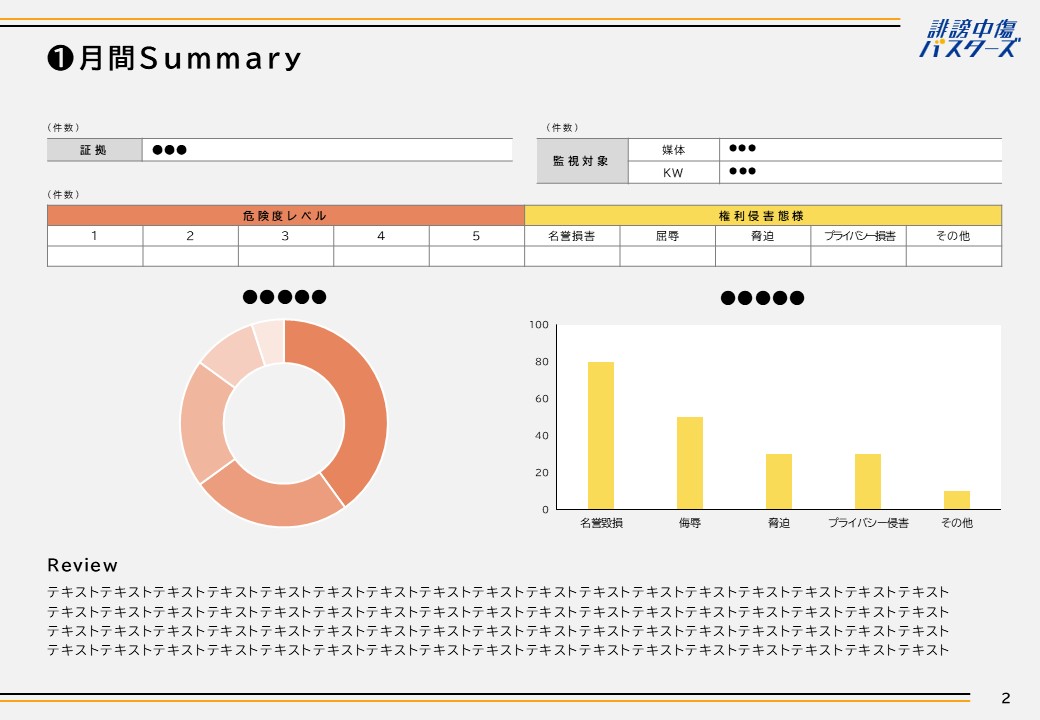This screenshot has height=720, width=1040.
Task: Select the 権利侵害態様 yellow table header
Action: coord(762,216)
